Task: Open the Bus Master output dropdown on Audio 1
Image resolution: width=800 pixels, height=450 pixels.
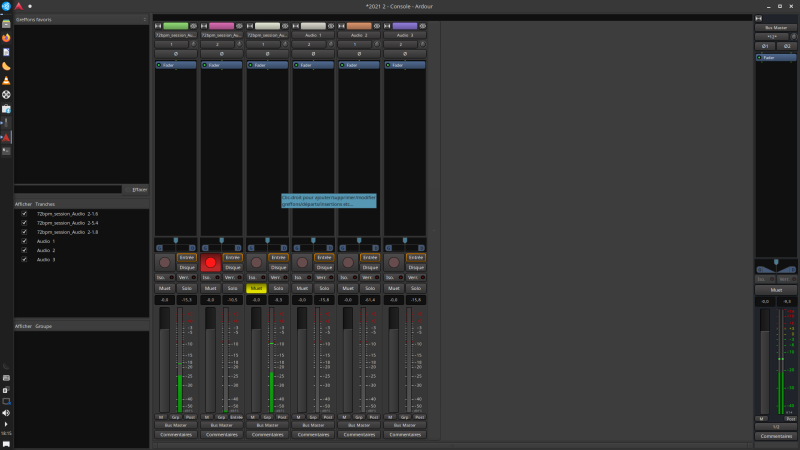Action: click(313, 425)
